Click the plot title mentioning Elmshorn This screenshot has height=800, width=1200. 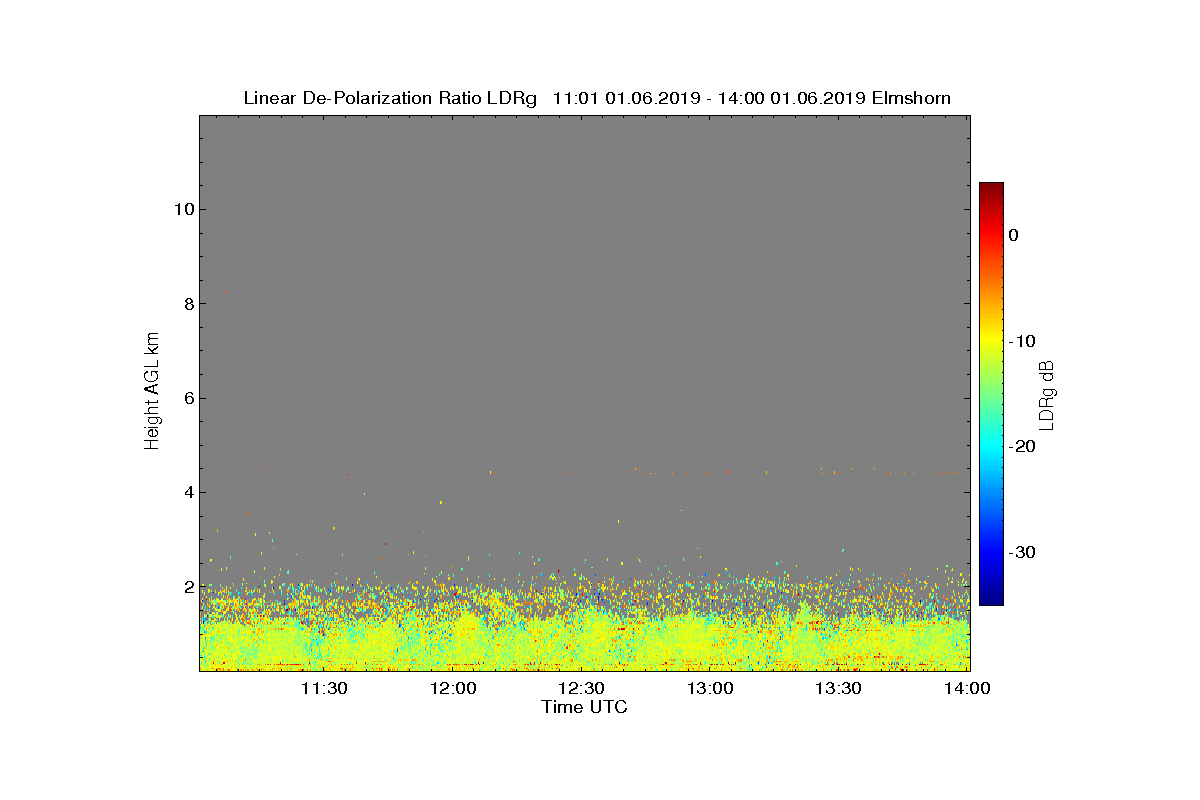(597, 98)
